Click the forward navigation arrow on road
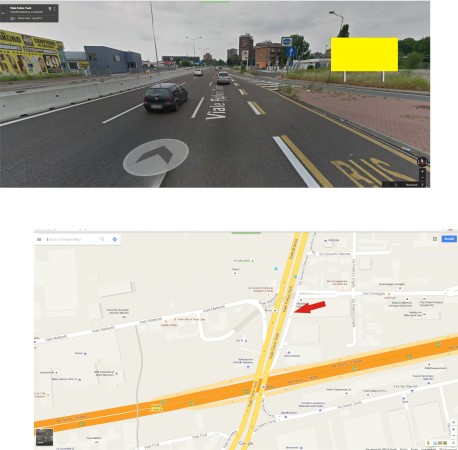The image size is (458, 450). tap(155, 157)
